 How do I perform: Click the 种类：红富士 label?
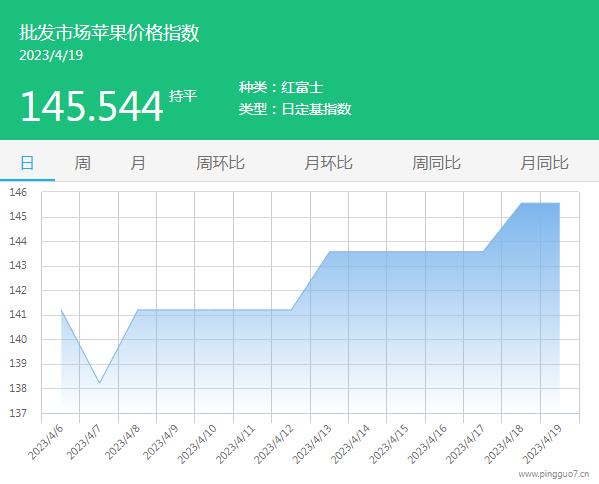pos(281,87)
